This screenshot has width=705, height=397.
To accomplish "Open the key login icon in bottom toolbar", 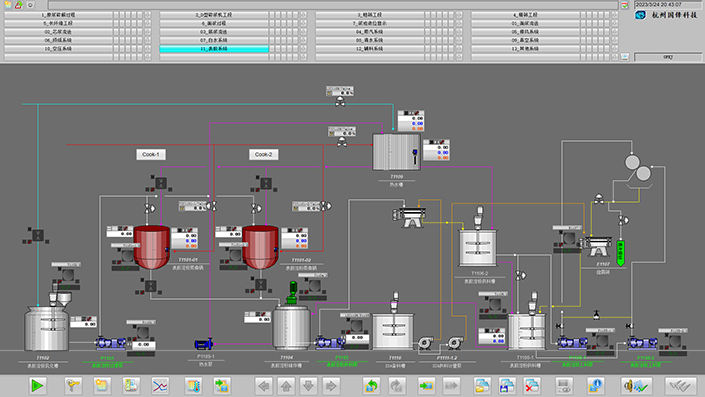I will click(x=73, y=385).
